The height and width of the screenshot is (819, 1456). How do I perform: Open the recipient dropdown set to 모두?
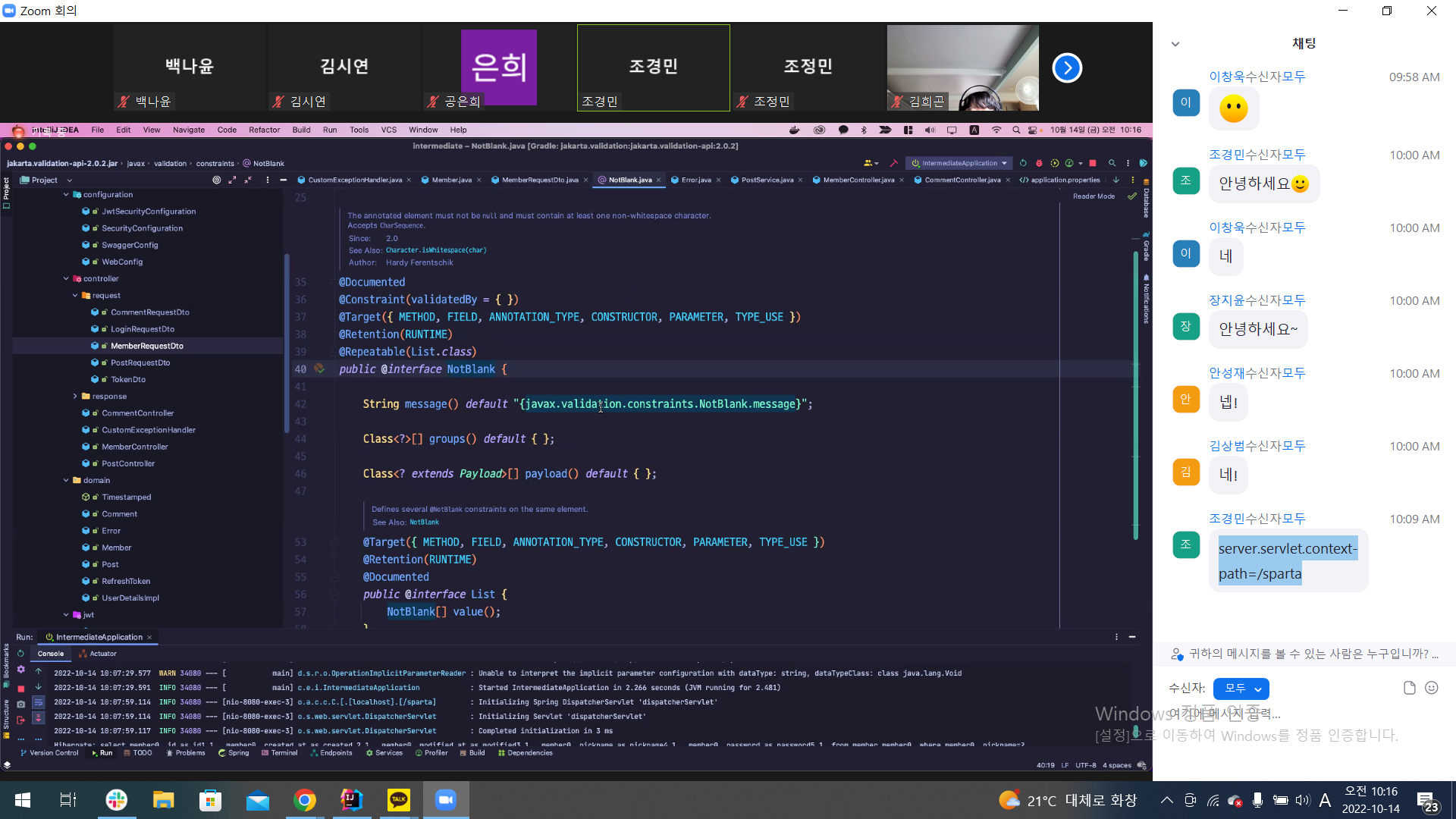[x=1241, y=689]
